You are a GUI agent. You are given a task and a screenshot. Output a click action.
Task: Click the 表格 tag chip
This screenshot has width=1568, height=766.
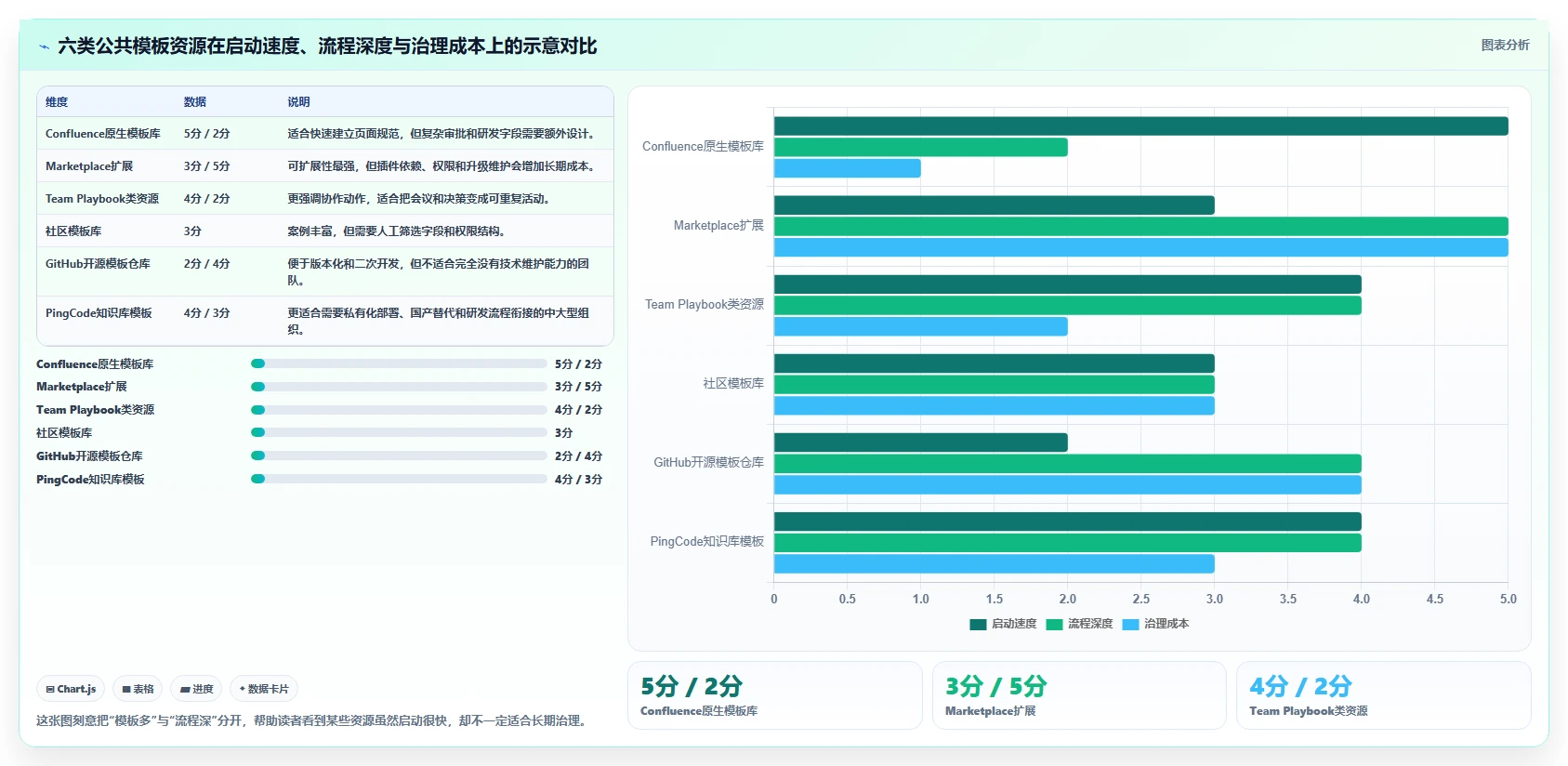tap(138, 689)
